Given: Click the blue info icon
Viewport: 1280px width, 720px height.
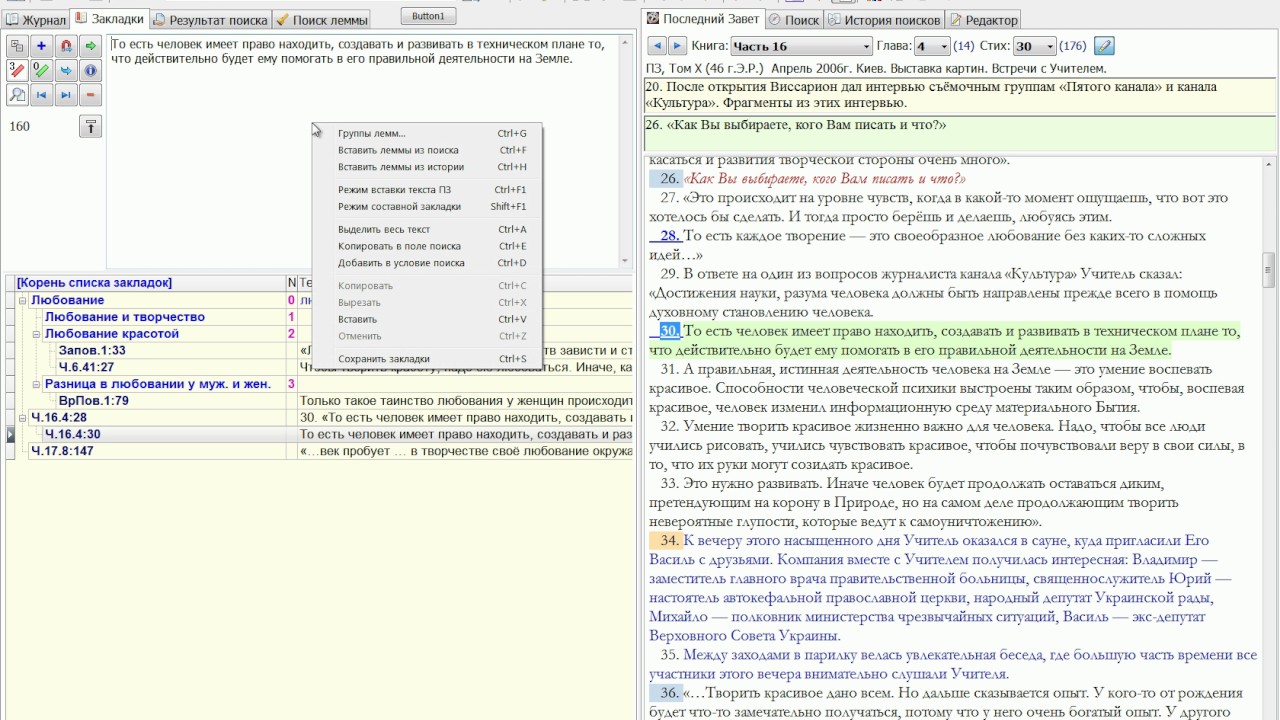Looking at the screenshot, I should point(90,70).
